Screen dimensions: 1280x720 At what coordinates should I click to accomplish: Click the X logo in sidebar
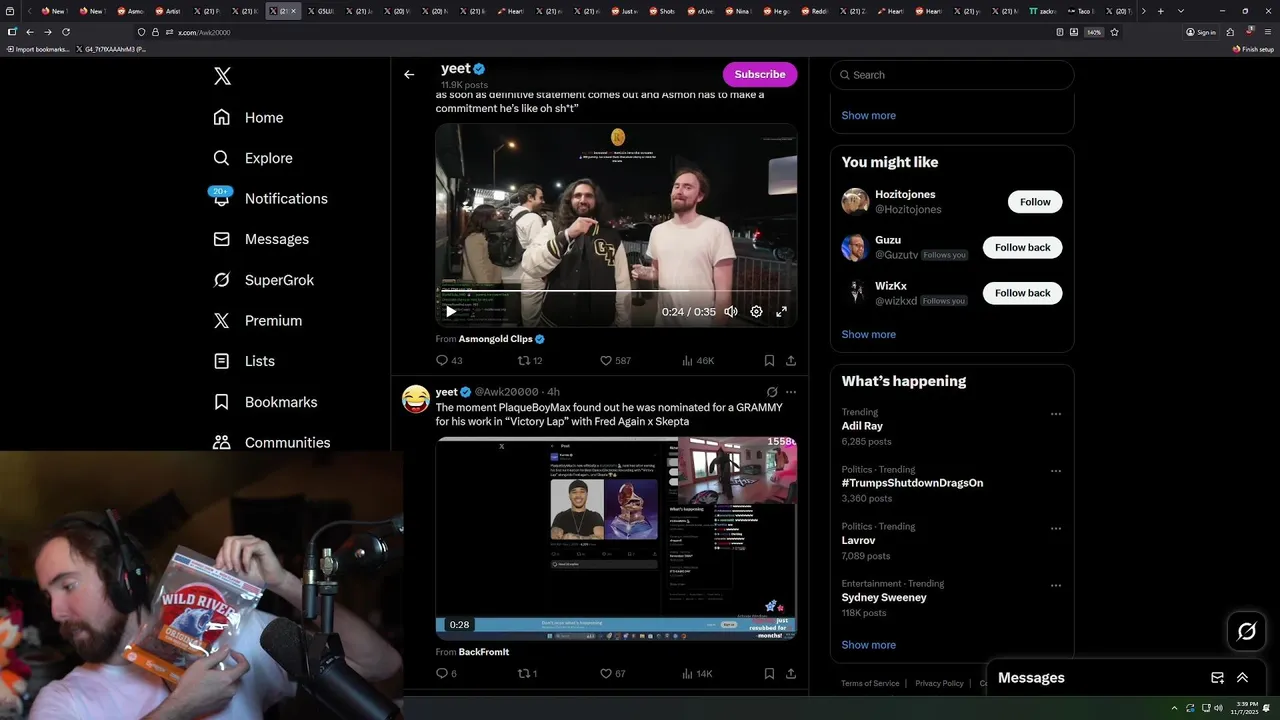tap(222, 76)
